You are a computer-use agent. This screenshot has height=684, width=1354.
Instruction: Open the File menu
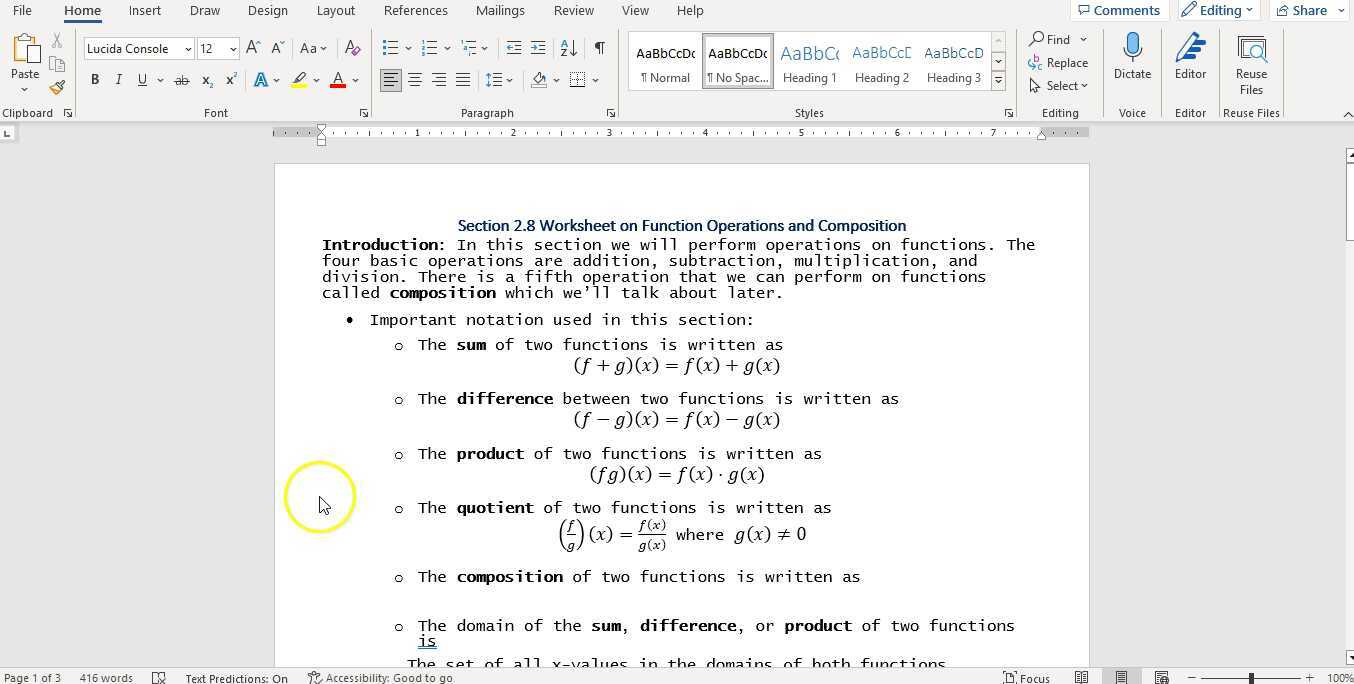coord(22,11)
